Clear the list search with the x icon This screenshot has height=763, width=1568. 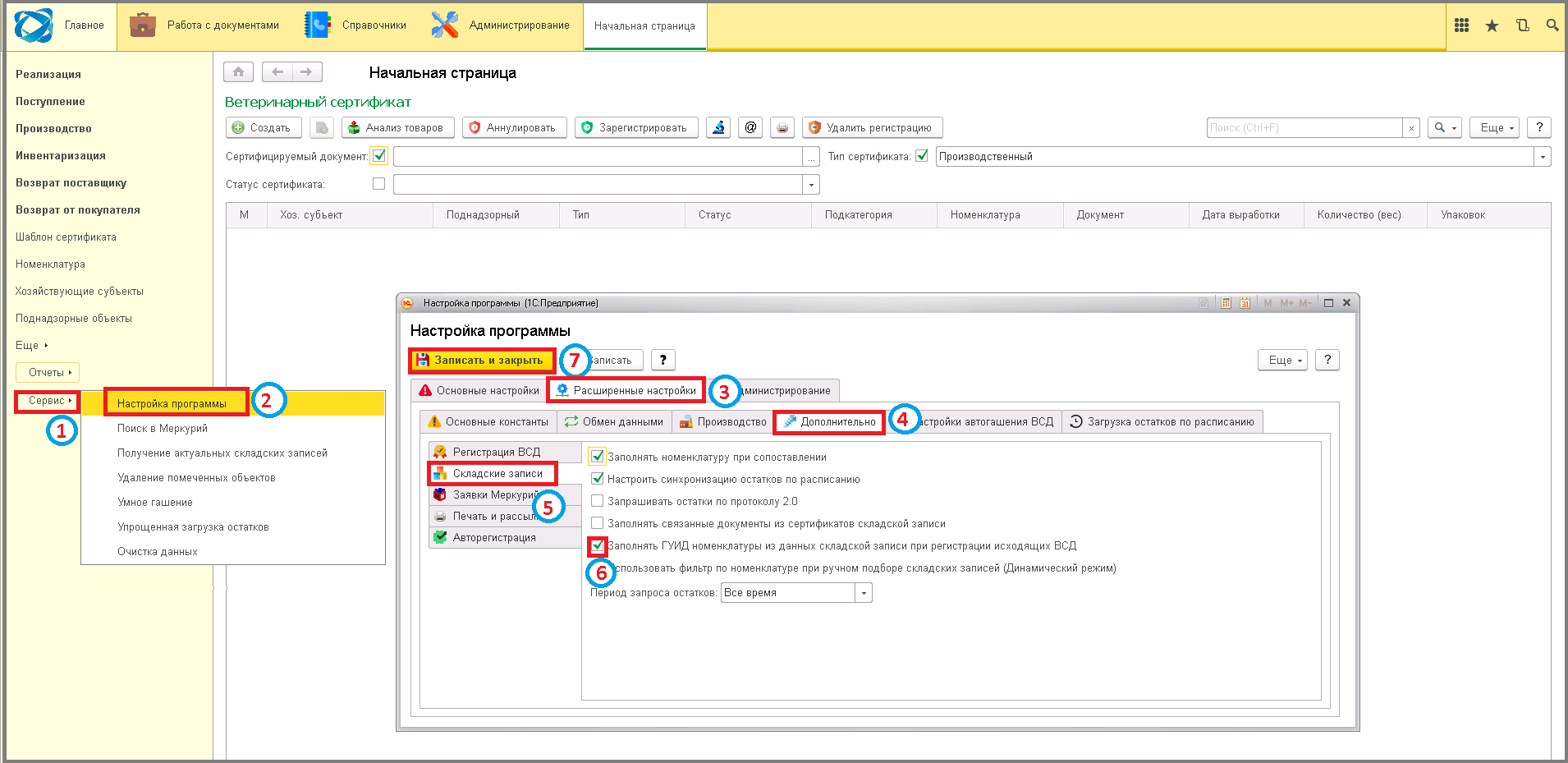tap(1411, 128)
